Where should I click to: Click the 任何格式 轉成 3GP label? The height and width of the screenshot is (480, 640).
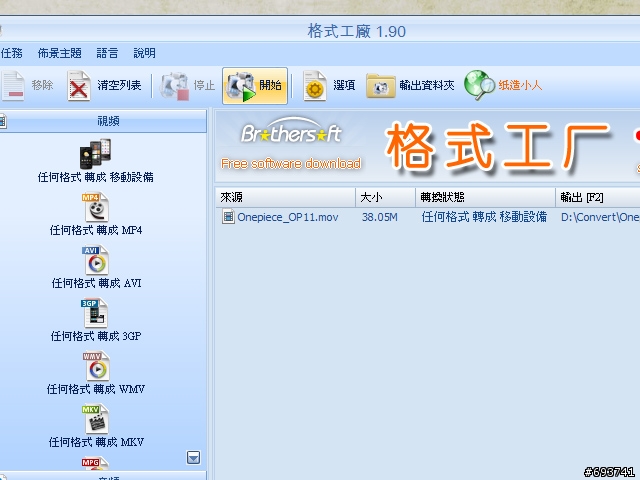96,336
